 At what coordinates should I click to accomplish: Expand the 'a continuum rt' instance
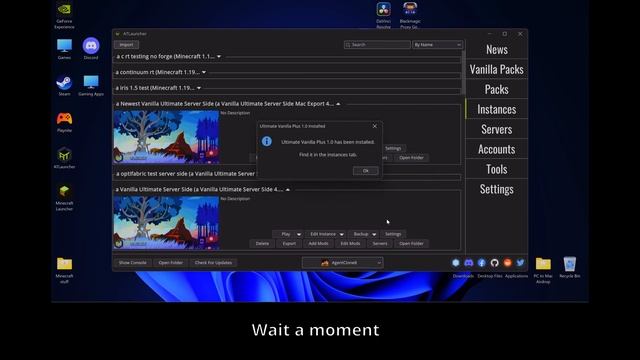point(204,72)
